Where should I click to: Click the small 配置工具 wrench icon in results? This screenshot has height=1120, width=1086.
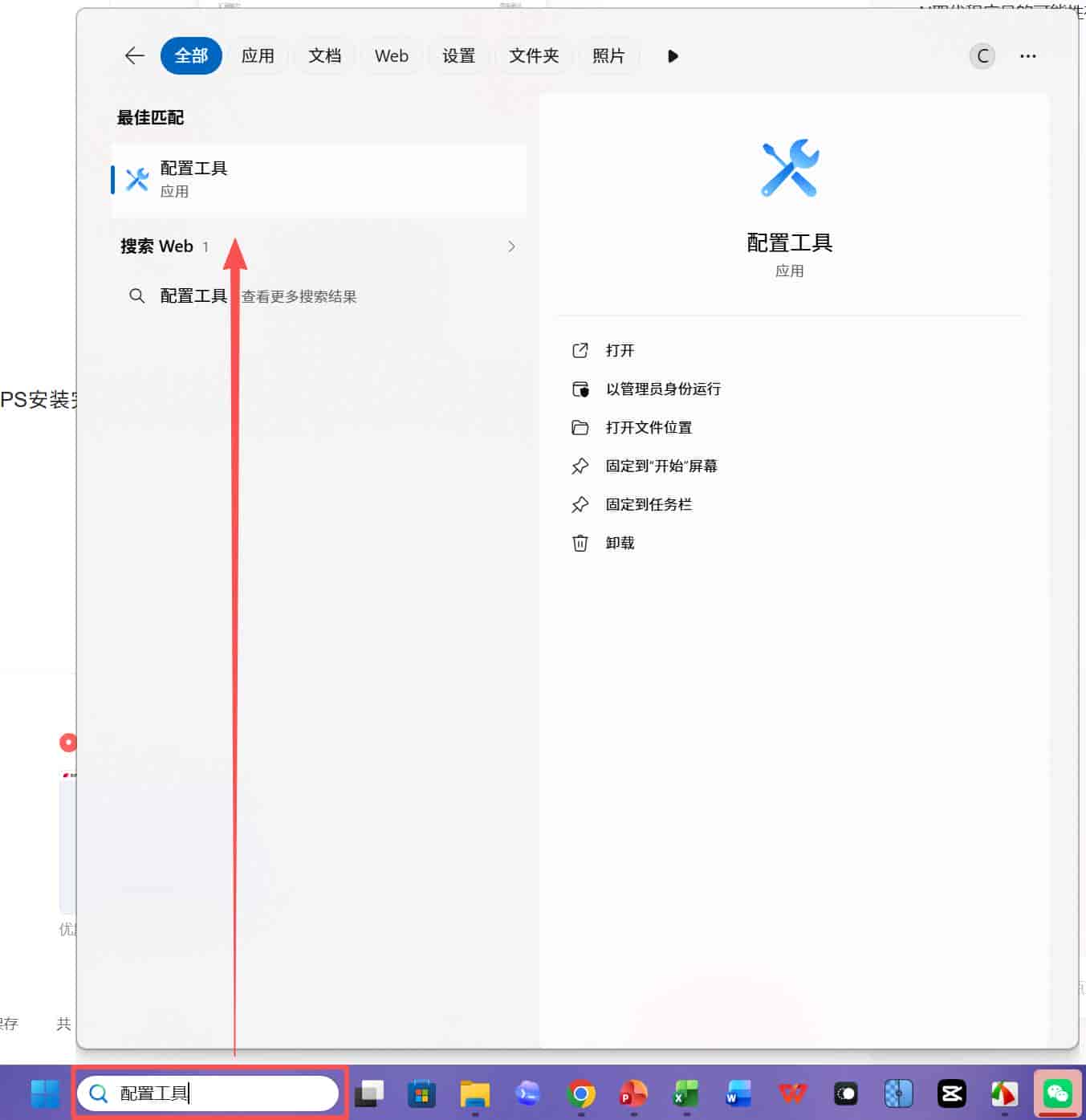click(x=137, y=179)
